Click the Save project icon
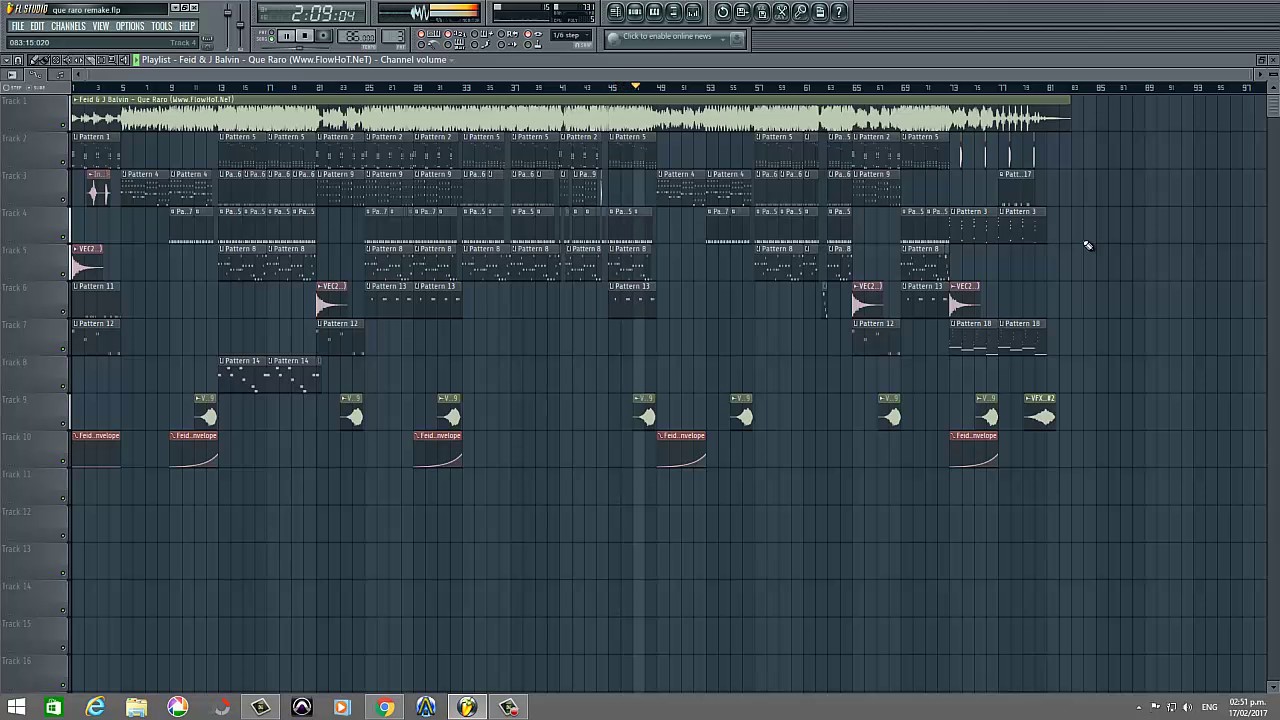The height and width of the screenshot is (720, 1280). pos(741,12)
